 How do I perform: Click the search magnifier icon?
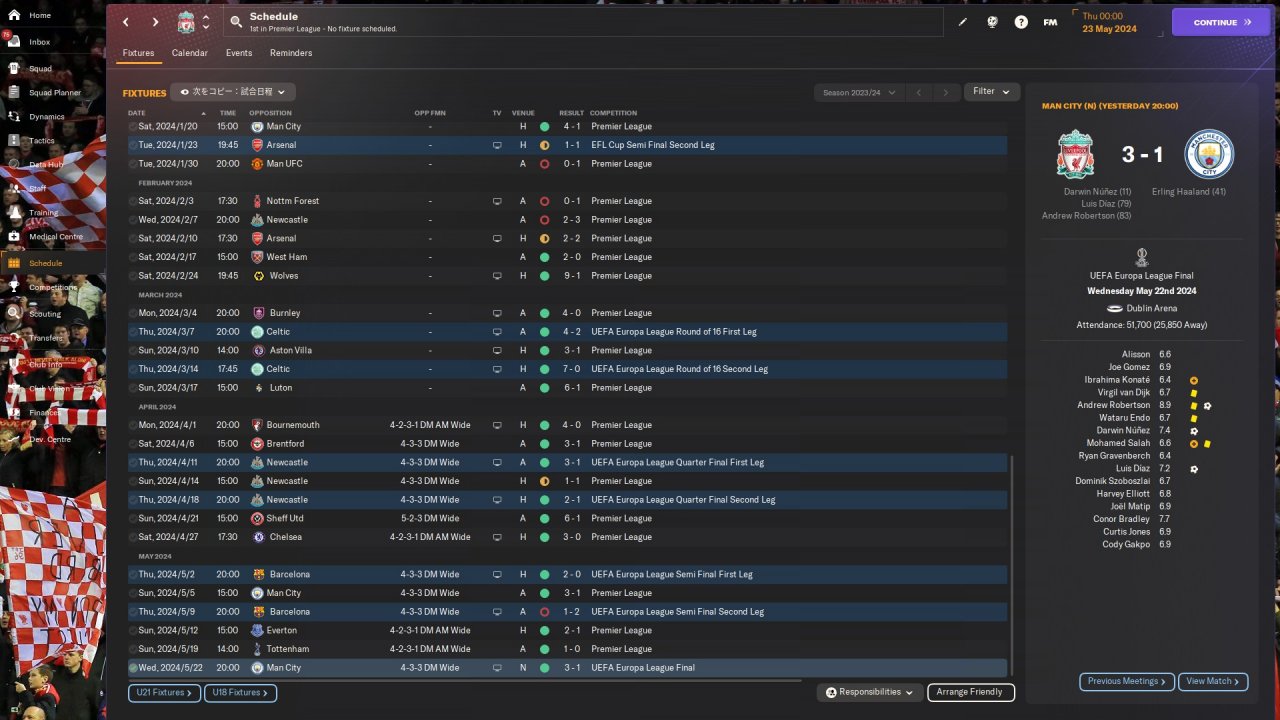(x=236, y=21)
